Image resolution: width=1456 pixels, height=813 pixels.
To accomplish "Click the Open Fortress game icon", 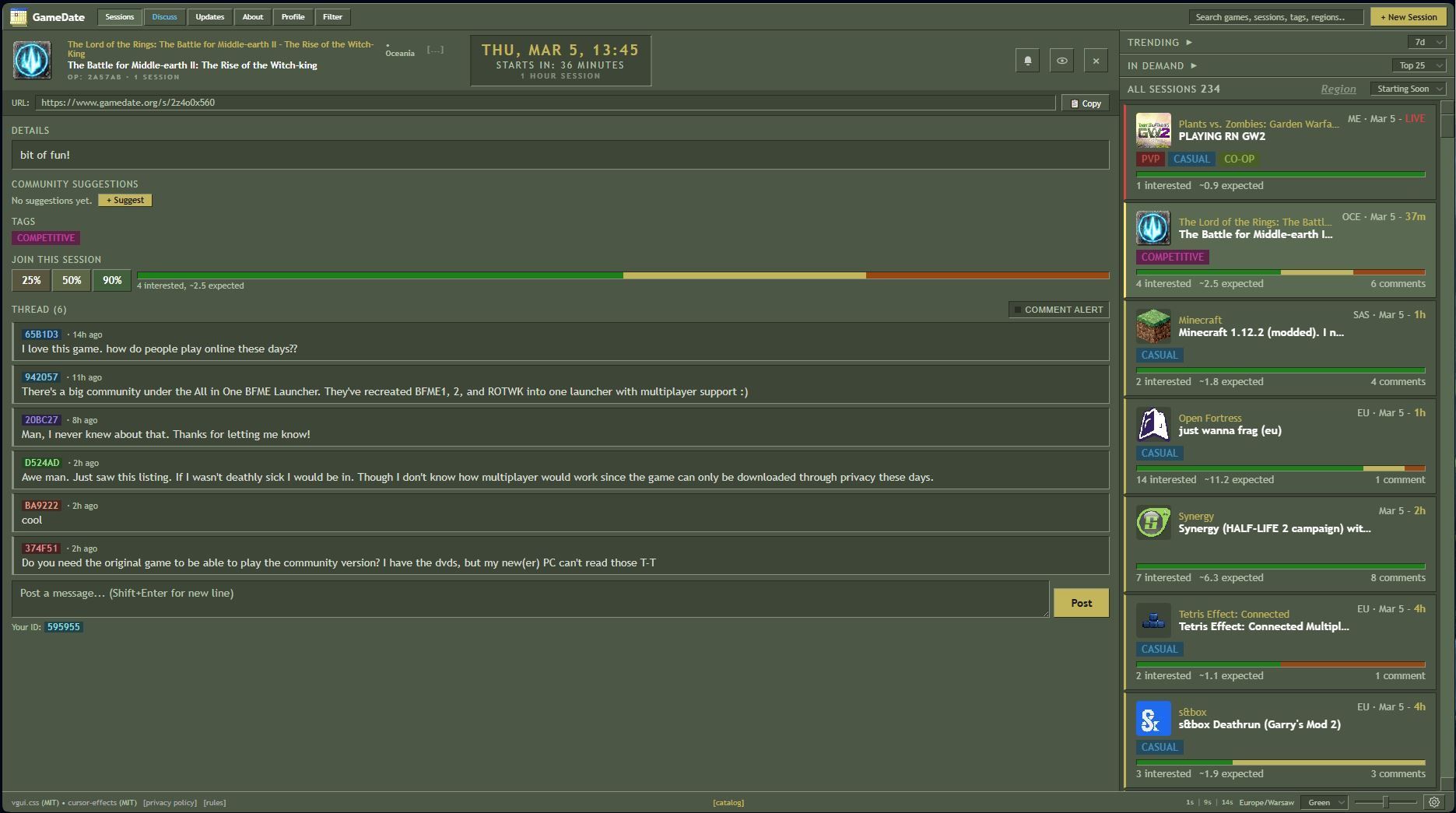I will click(x=1153, y=425).
